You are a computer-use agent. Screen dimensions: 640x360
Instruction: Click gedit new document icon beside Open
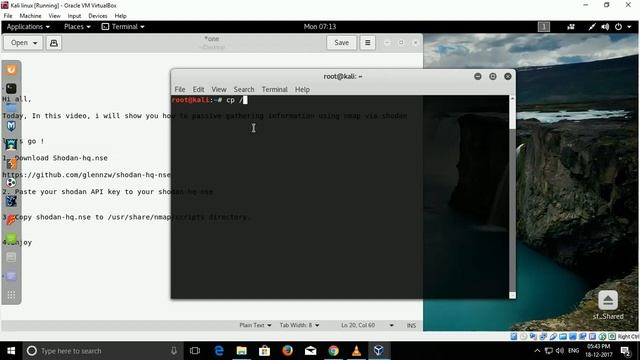click(x=54, y=43)
